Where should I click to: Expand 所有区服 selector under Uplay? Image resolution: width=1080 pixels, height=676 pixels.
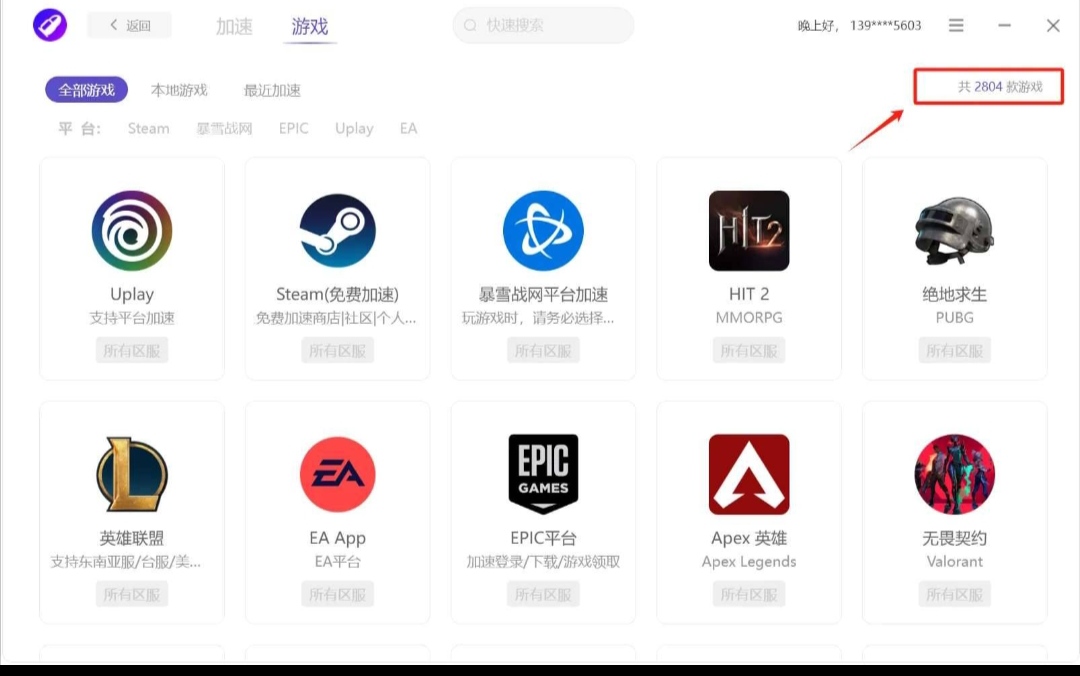pos(132,351)
